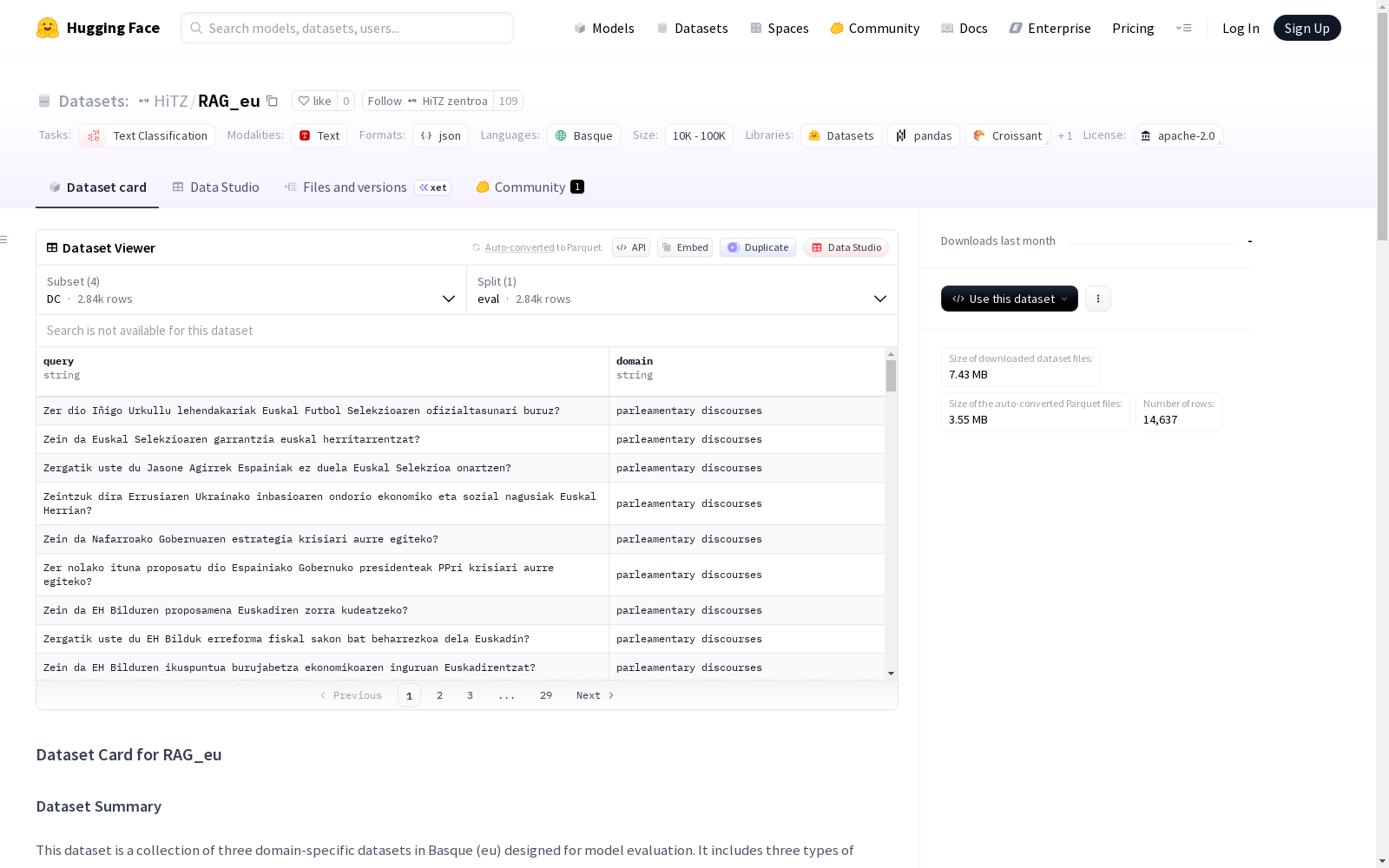Click the table scroll-down arrow
This screenshot has height=868, width=1389.
[891, 674]
